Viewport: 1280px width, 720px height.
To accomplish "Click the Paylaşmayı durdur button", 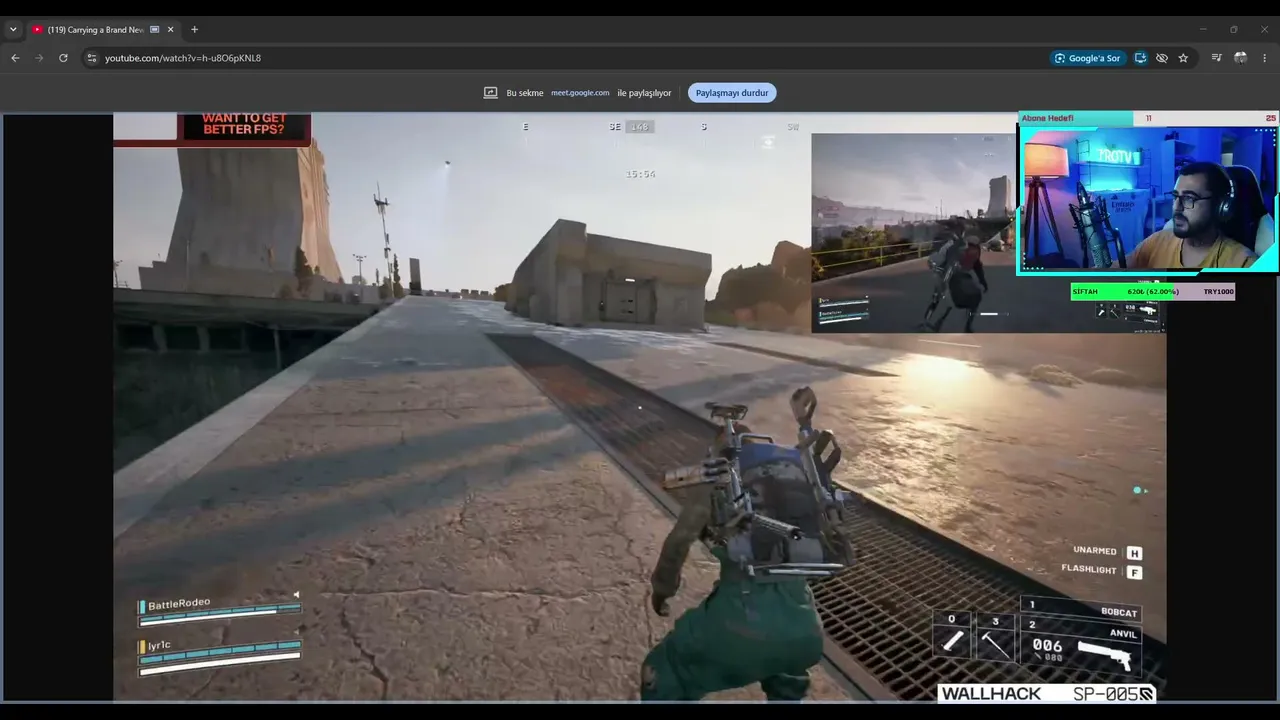I will point(732,93).
